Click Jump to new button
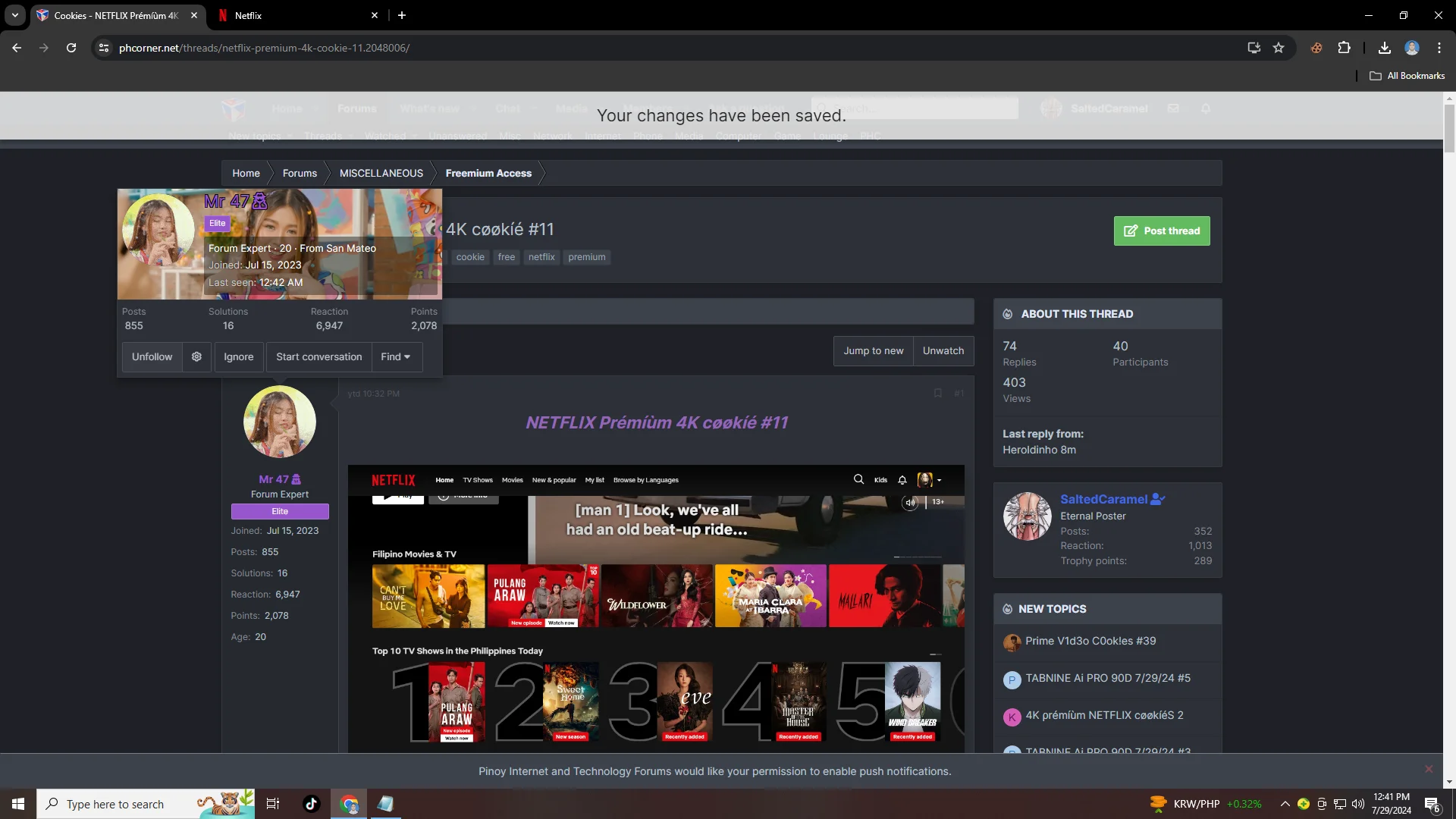Viewport: 1456px width, 819px height. [x=874, y=351]
